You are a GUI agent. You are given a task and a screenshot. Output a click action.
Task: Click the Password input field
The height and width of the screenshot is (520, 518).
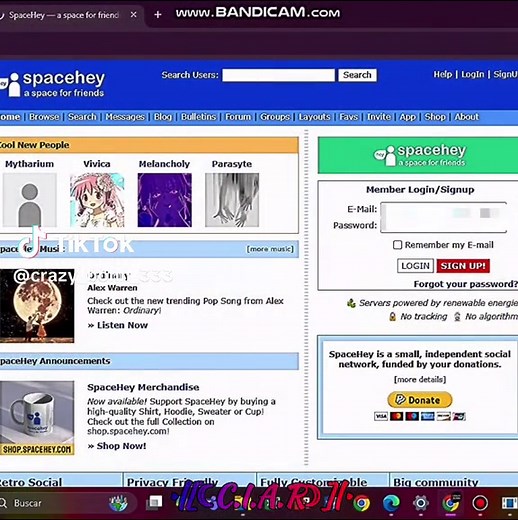point(444,225)
